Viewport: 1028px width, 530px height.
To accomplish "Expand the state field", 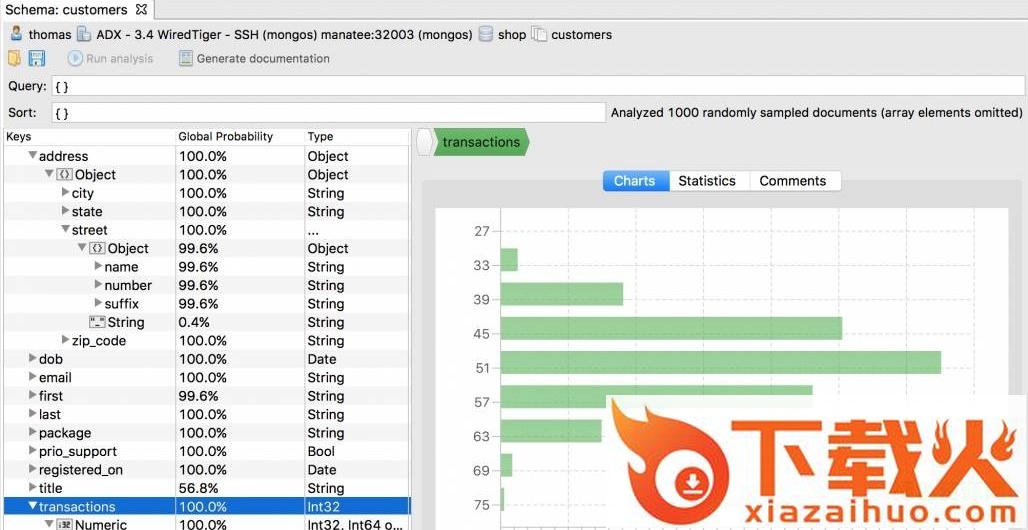I will tap(65, 211).
